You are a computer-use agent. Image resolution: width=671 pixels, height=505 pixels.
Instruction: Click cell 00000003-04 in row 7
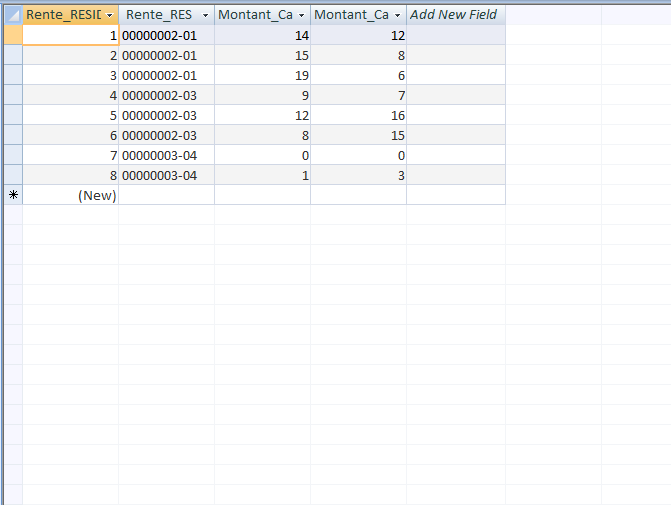tap(166, 155)
